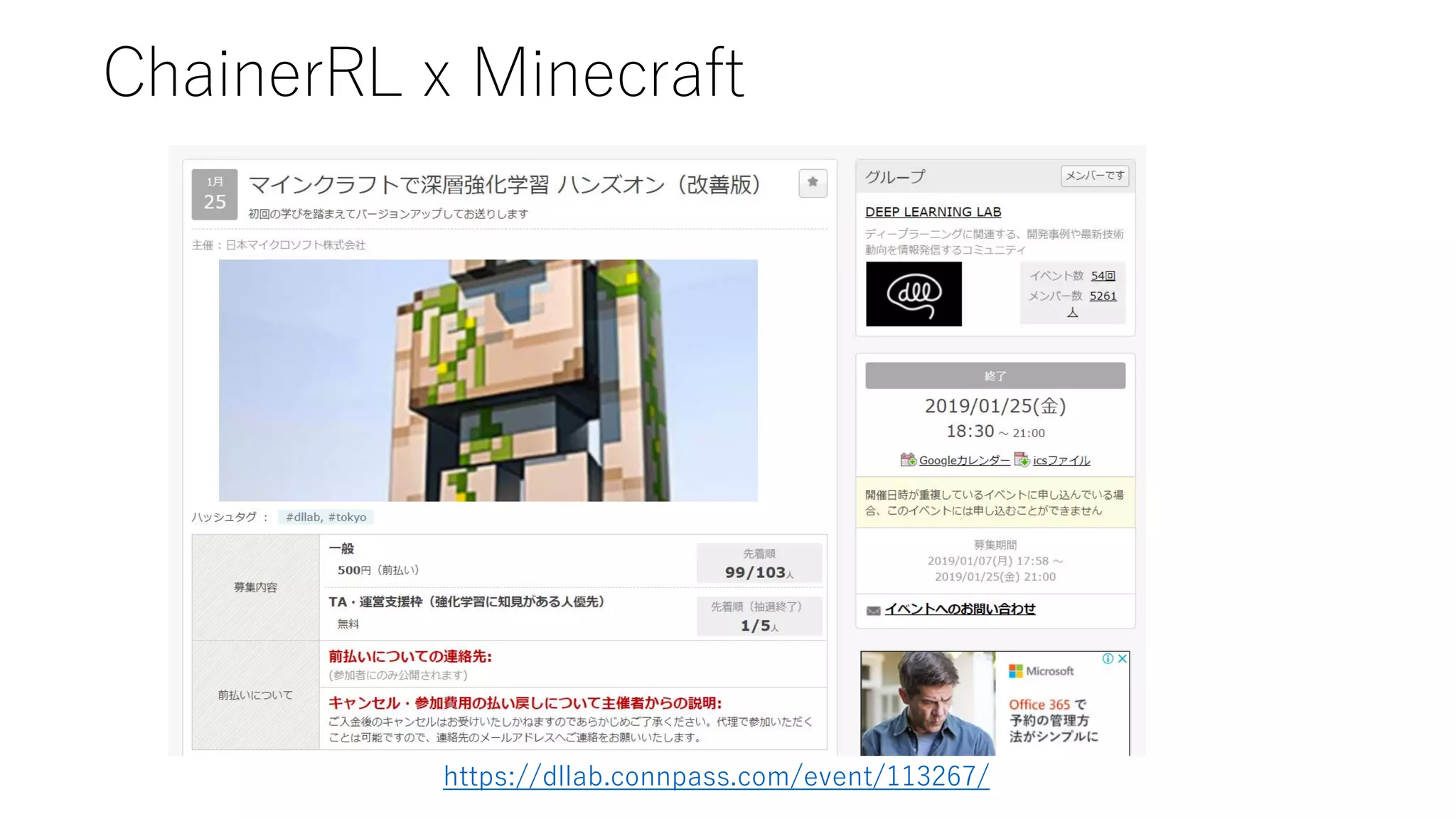Open the dllab.connpass.com event link

[716, 776]
